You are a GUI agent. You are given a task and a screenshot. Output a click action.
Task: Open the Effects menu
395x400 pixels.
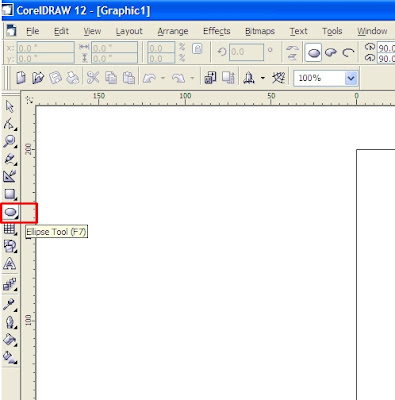coord(217,31)
